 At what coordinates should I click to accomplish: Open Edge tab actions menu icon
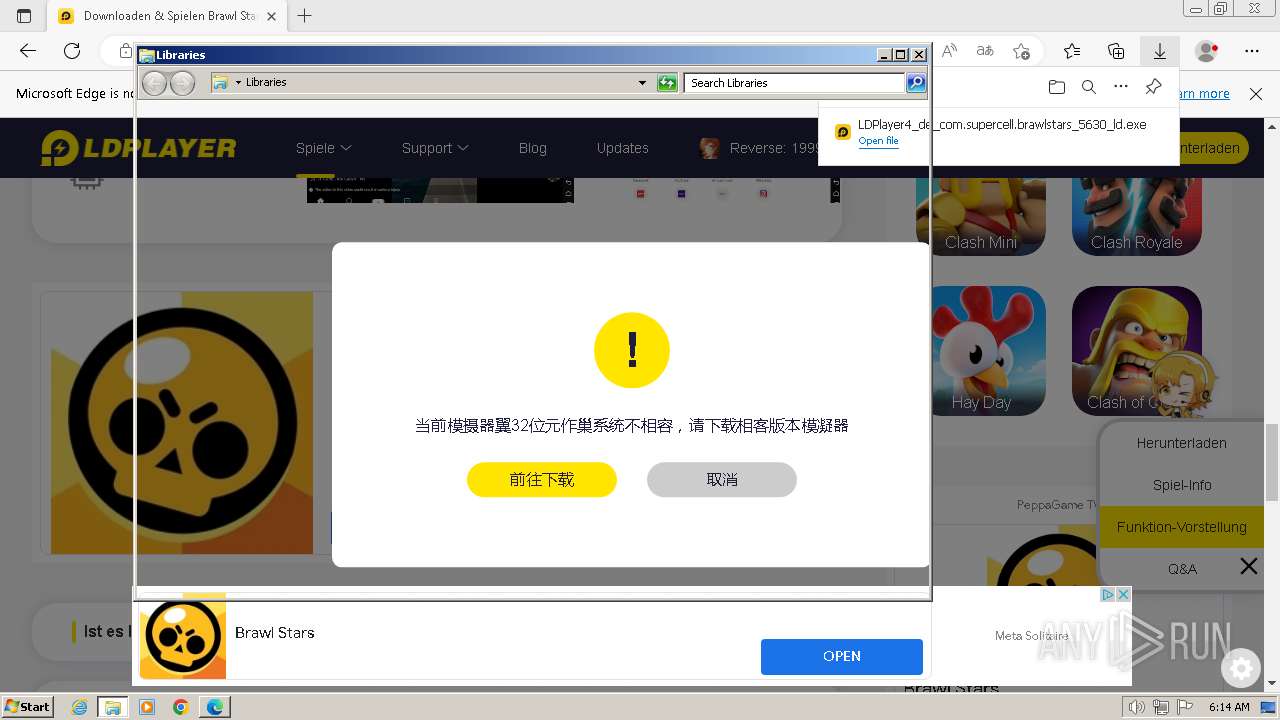pos(24,16)
